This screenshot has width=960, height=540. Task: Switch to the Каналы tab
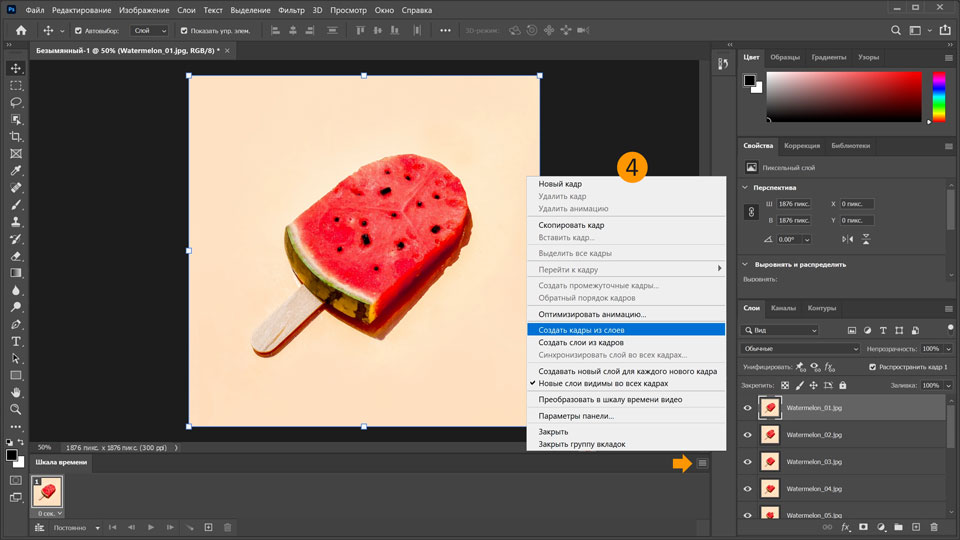tap(784, 308)
